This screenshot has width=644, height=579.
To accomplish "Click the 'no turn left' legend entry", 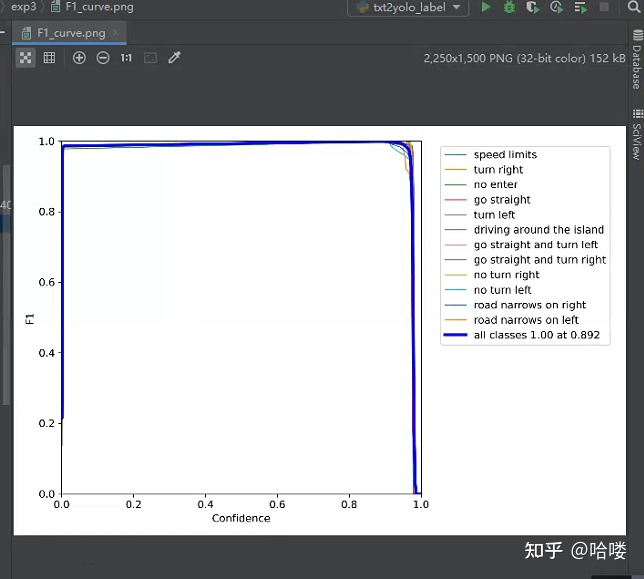I will 488,290.
